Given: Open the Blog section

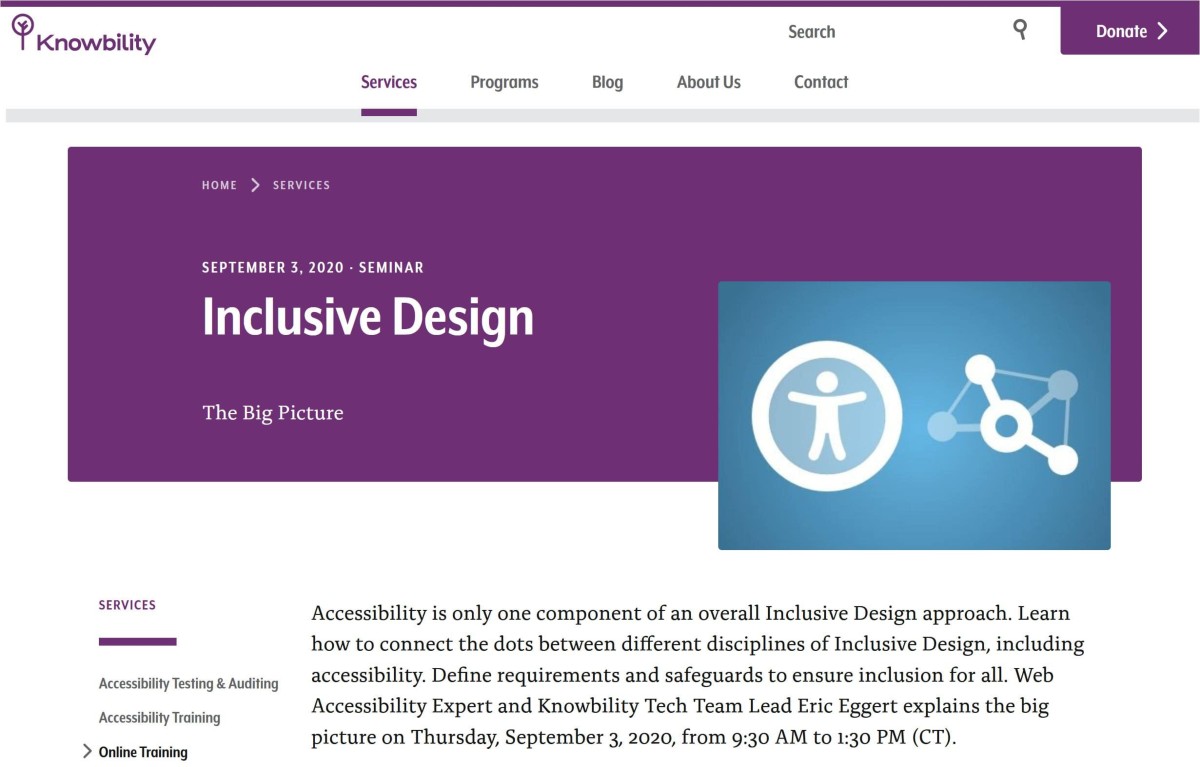Looking at the screenshot, I should pyautogui.click(x=607, y=82).
